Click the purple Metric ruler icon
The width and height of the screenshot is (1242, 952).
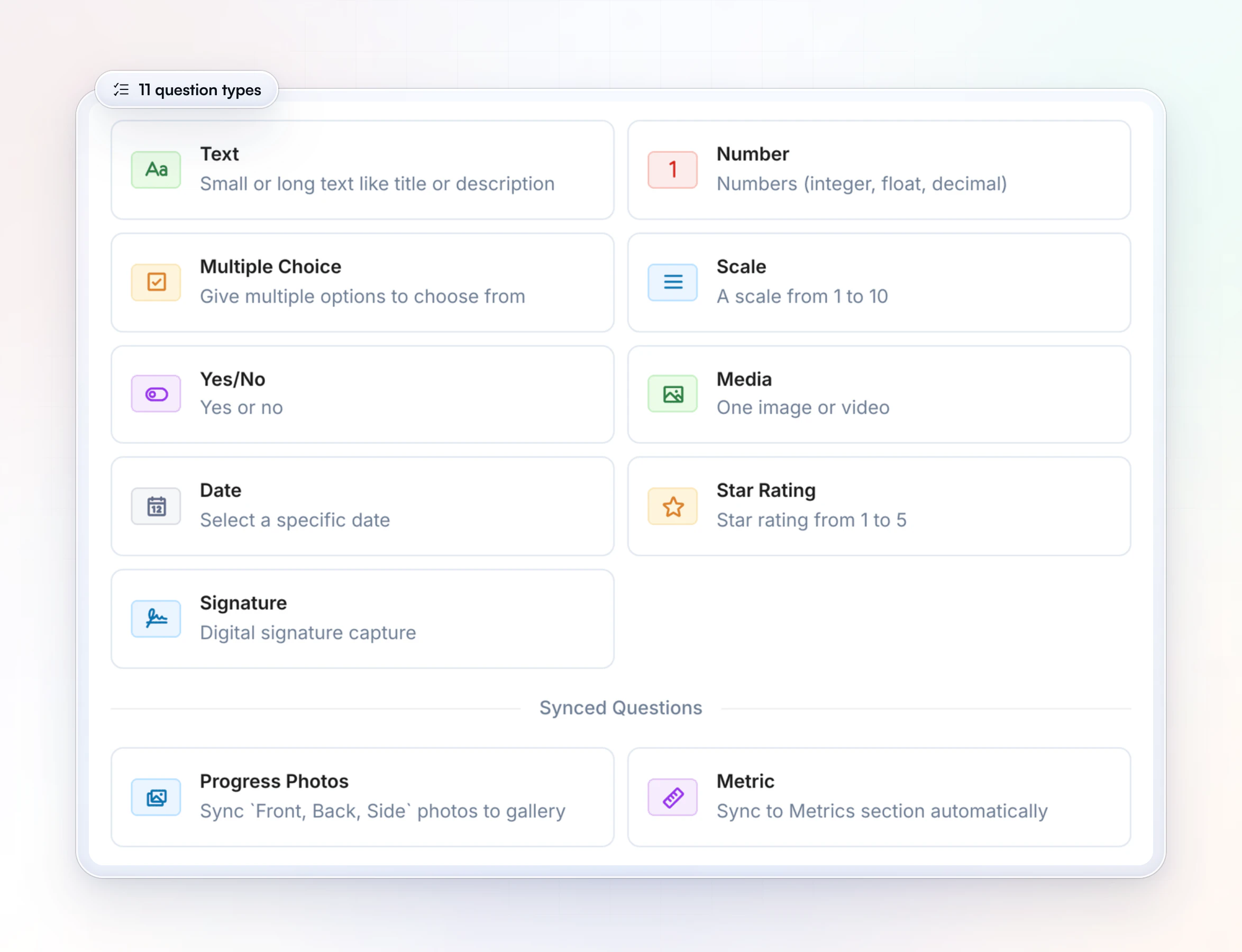[x=672, y=798]
